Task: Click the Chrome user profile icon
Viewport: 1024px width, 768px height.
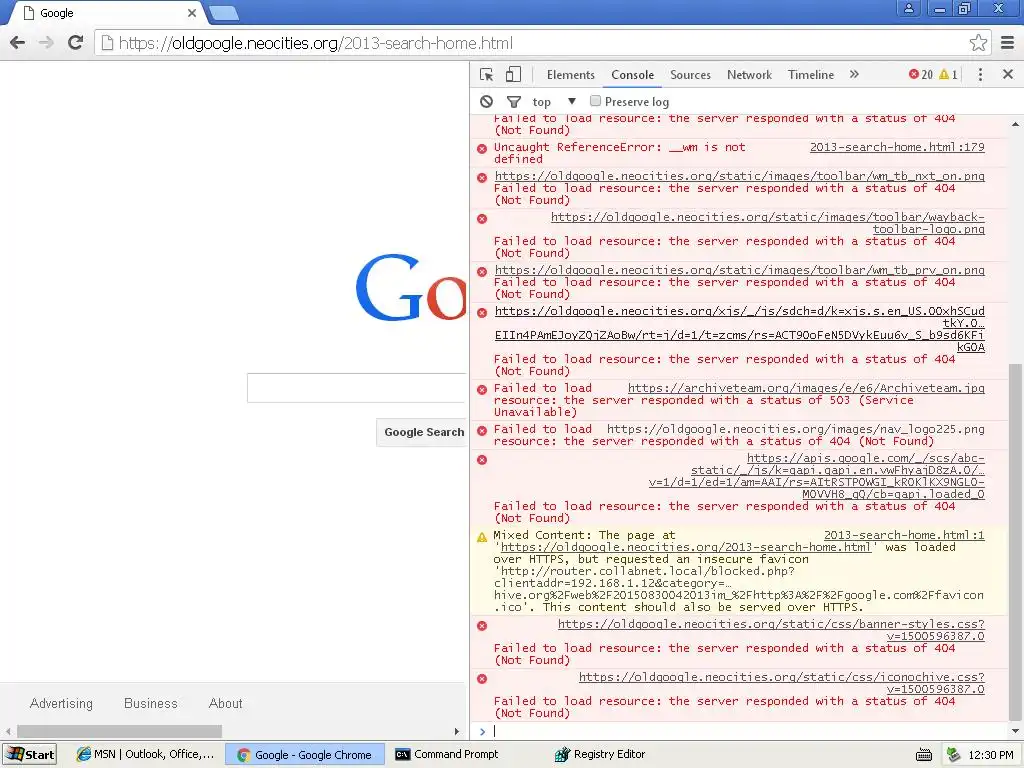Action: click(x=908, y=9)
